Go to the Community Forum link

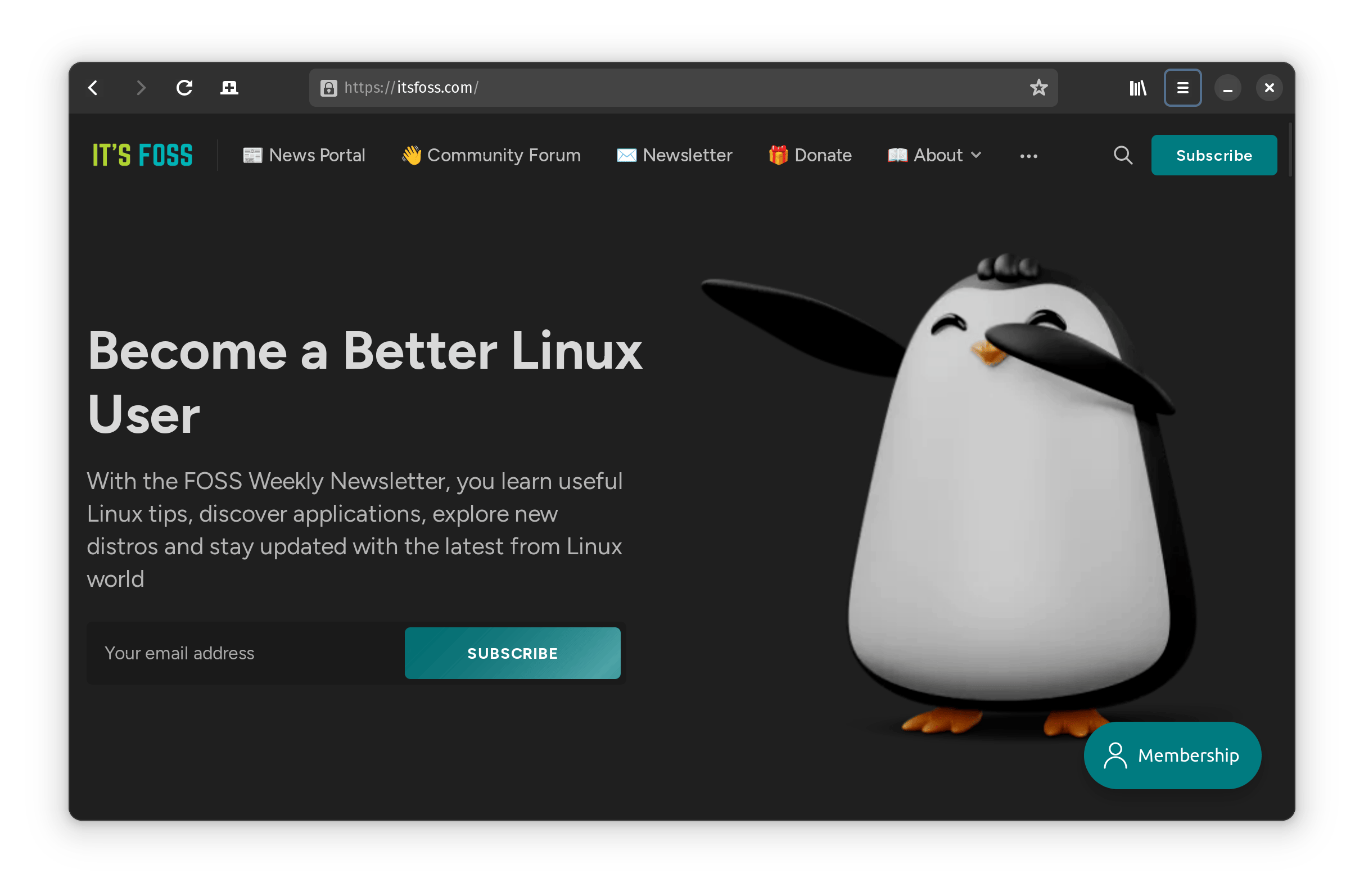click(491, 155)
